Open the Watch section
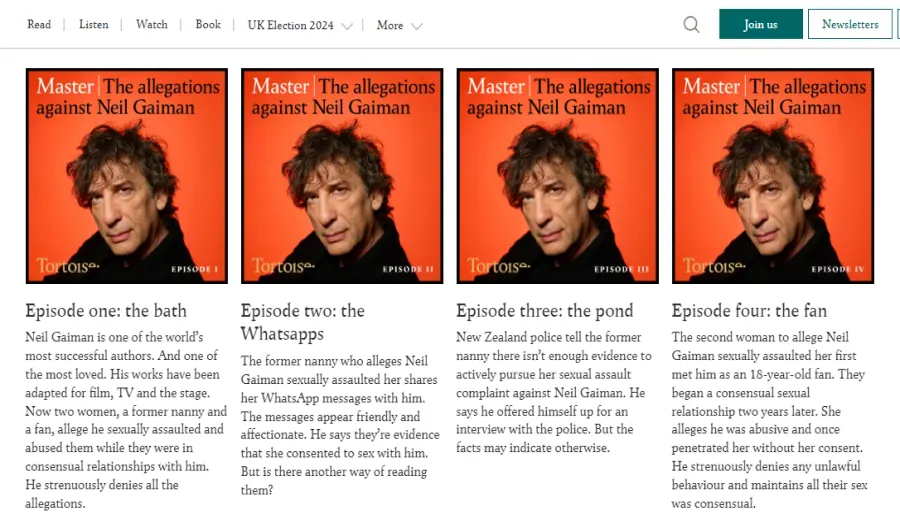Image resolution: width=900 pixels, height=527 pixels. 152,25
